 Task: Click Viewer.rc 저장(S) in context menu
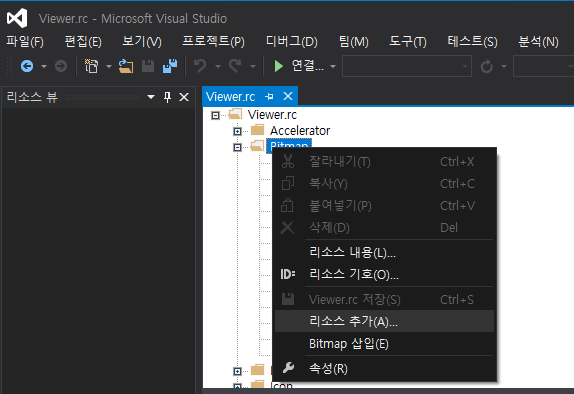pos(384,300)
